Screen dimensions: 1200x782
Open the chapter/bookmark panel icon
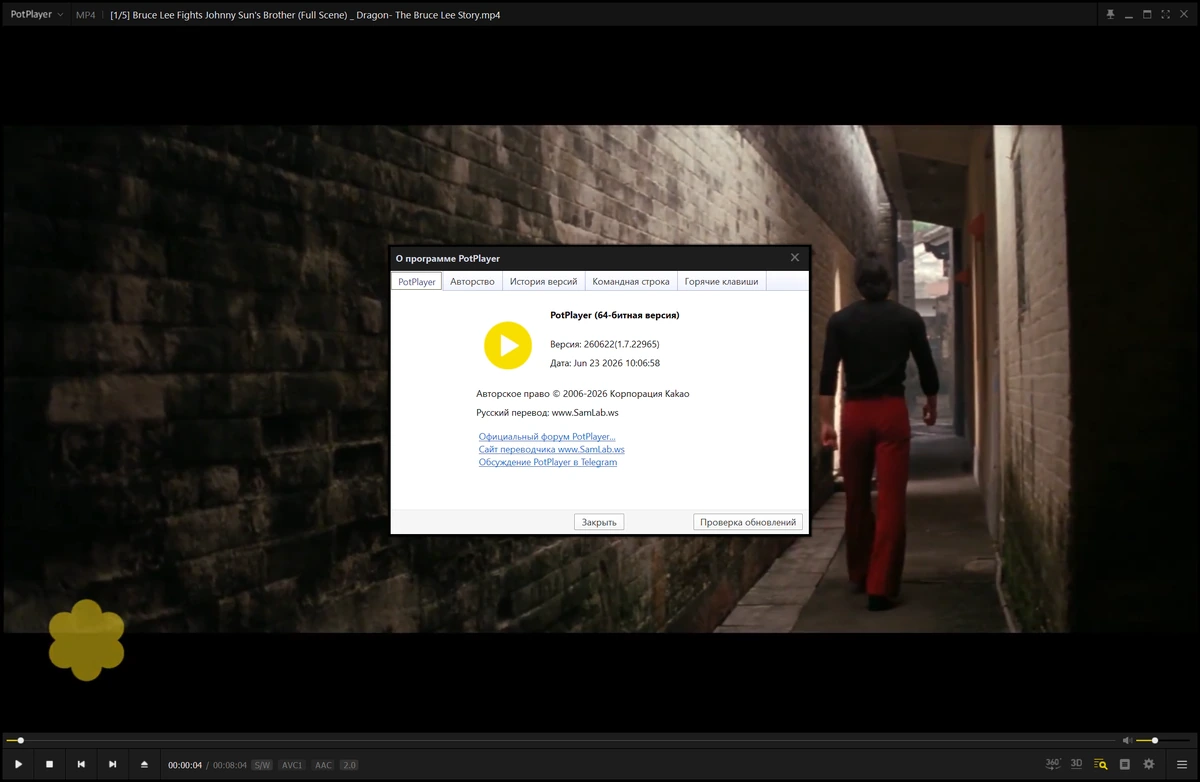[x=1124, y=764]
